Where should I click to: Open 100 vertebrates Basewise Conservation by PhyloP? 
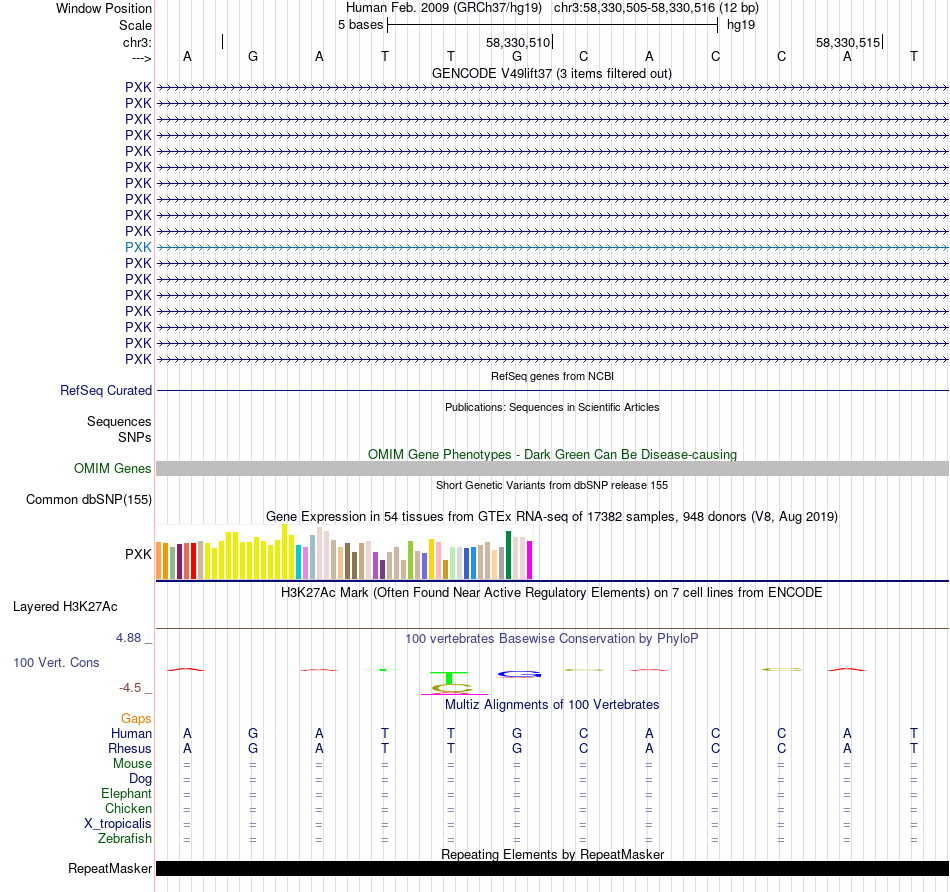click(x=552, y=639)
